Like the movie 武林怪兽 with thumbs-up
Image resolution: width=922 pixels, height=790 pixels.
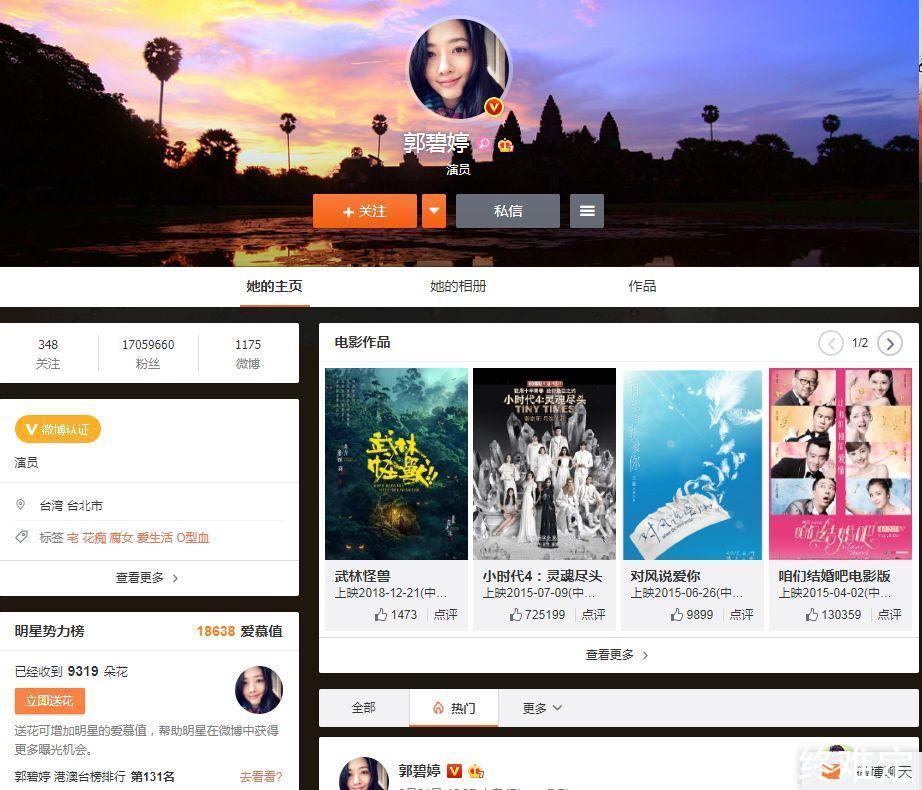coord(382,615)
